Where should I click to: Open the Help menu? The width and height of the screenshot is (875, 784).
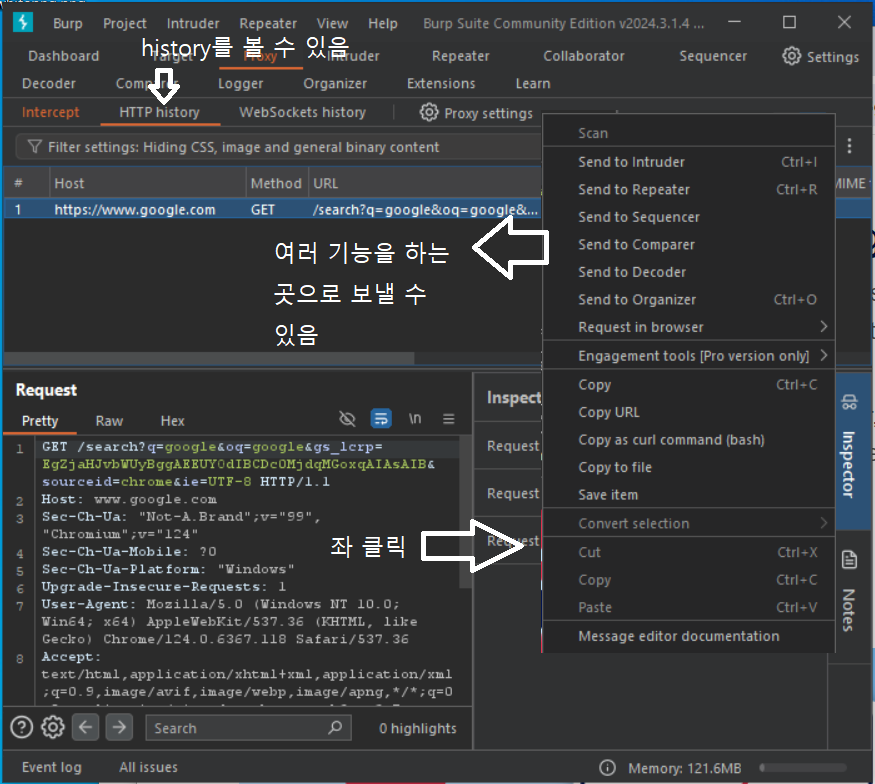tap(383, 23)
